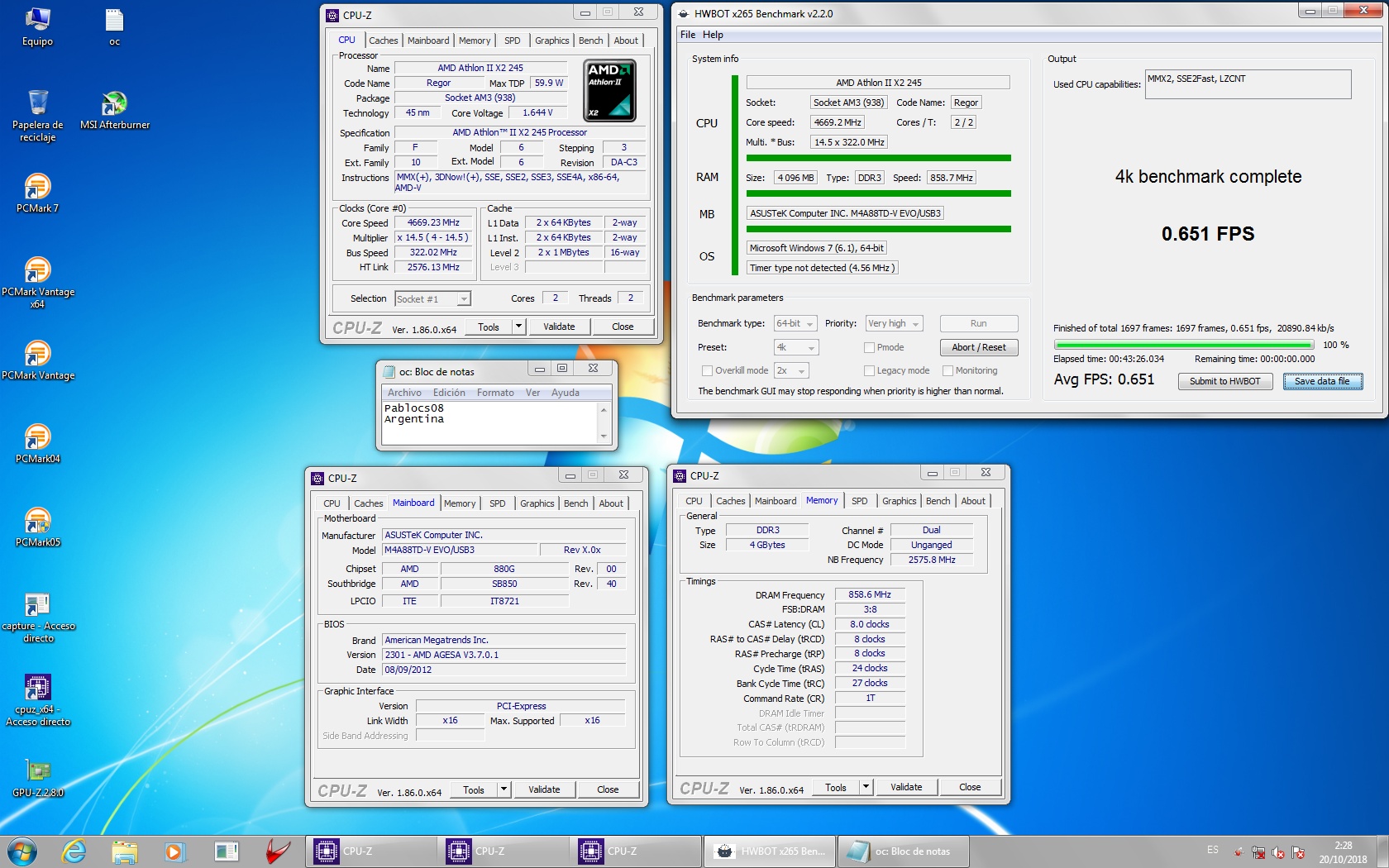Image resolution: width=1389 pixels, height=868 pixels.
Task: Open the capture - Acceso directo shortcut
Action: pyautogui.click(x=37, y=618)
